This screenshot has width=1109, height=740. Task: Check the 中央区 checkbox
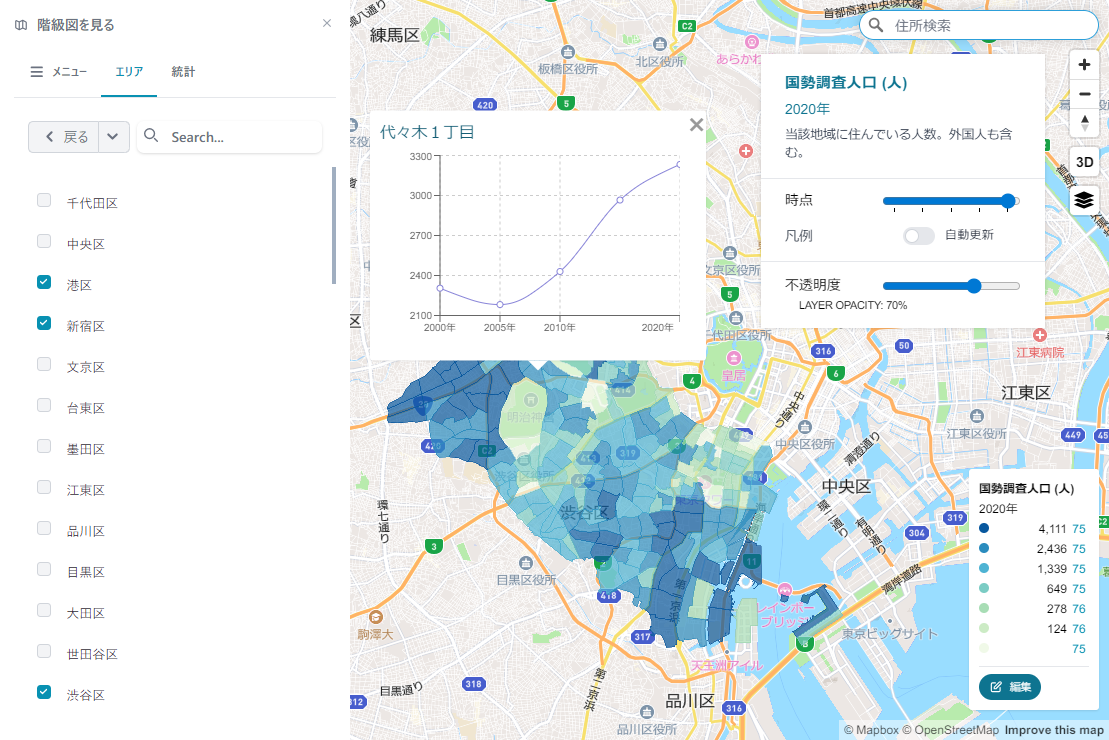point(44,241)
